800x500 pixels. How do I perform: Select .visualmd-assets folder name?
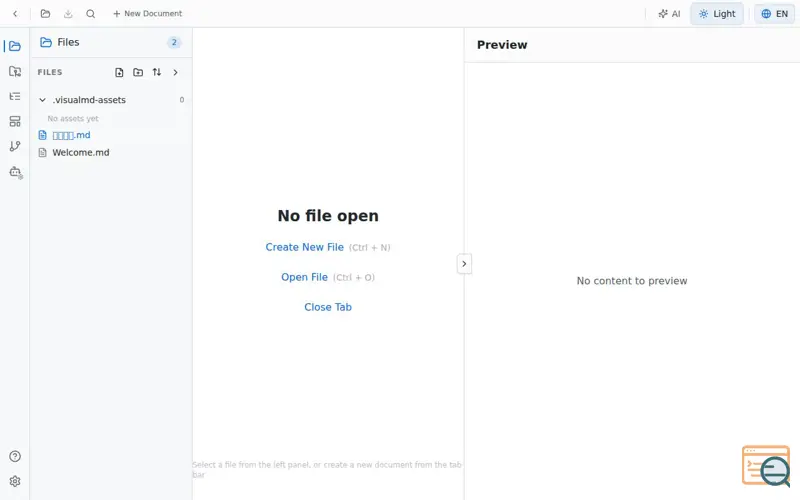coord(89,100)
